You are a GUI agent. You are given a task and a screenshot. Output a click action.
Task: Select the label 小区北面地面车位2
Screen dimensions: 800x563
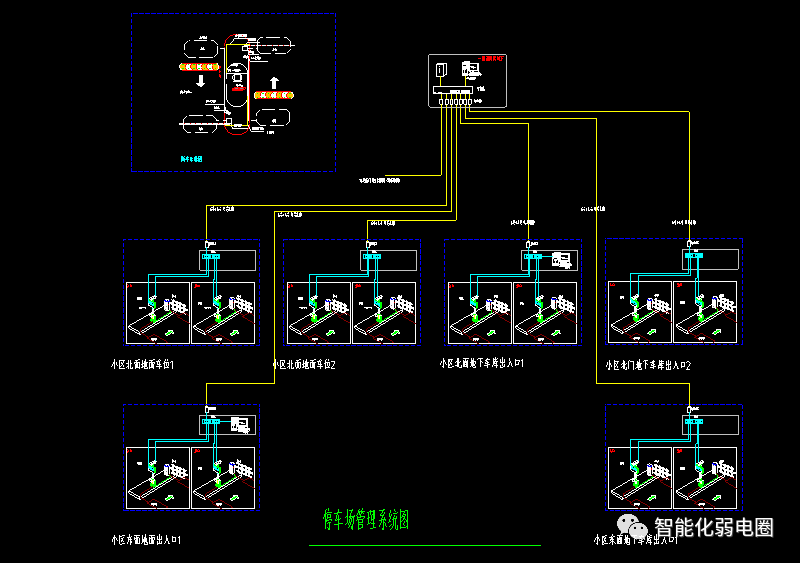pyautogui.click(x=304, y=364)
